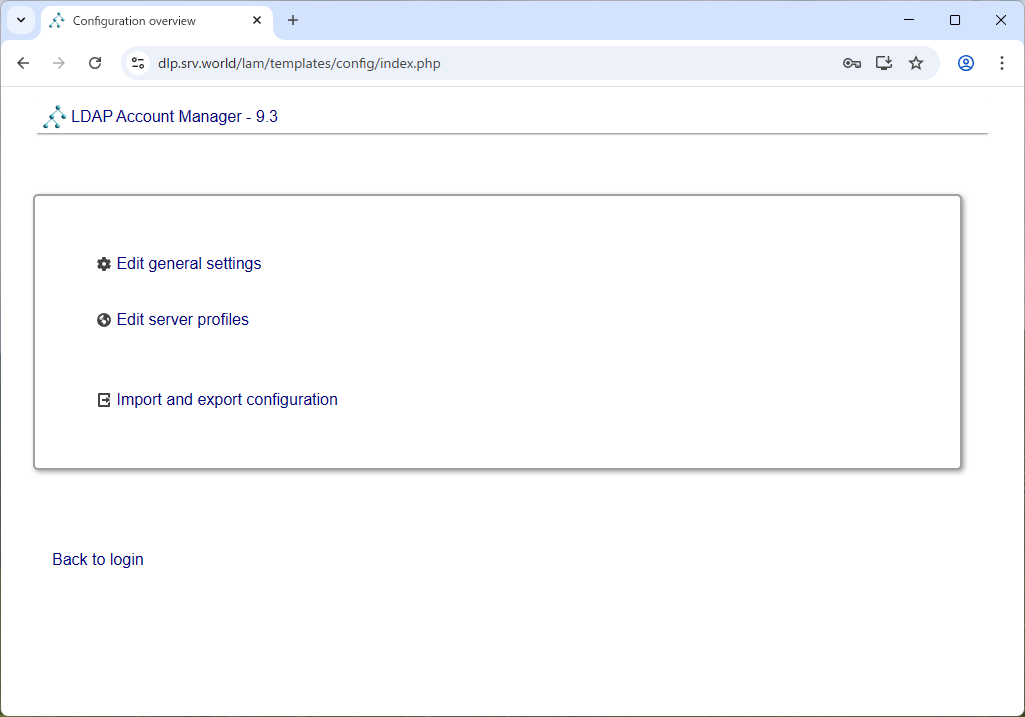Screen dimensions: 1025x717
Task: Click the Back to login link
Action: point(97,559)
